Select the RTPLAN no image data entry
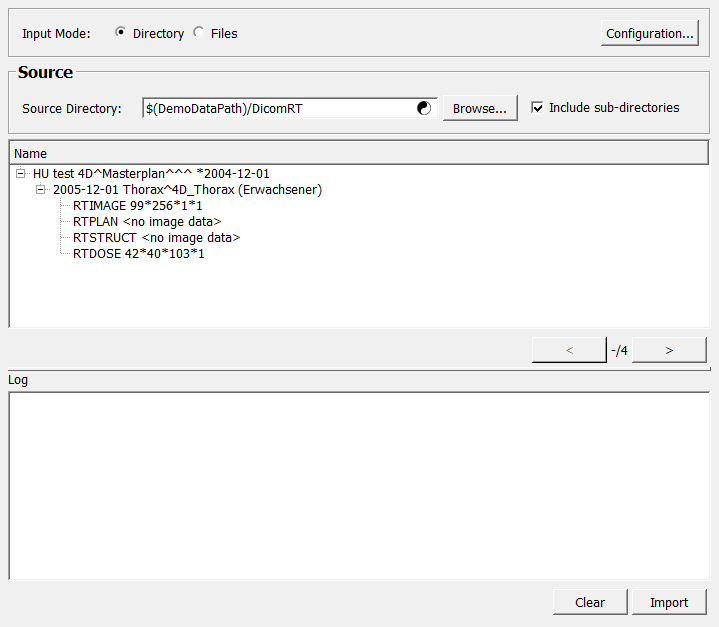Image resolution: width=719 pixels, height=627 pixels. click(x=146, y=221)
